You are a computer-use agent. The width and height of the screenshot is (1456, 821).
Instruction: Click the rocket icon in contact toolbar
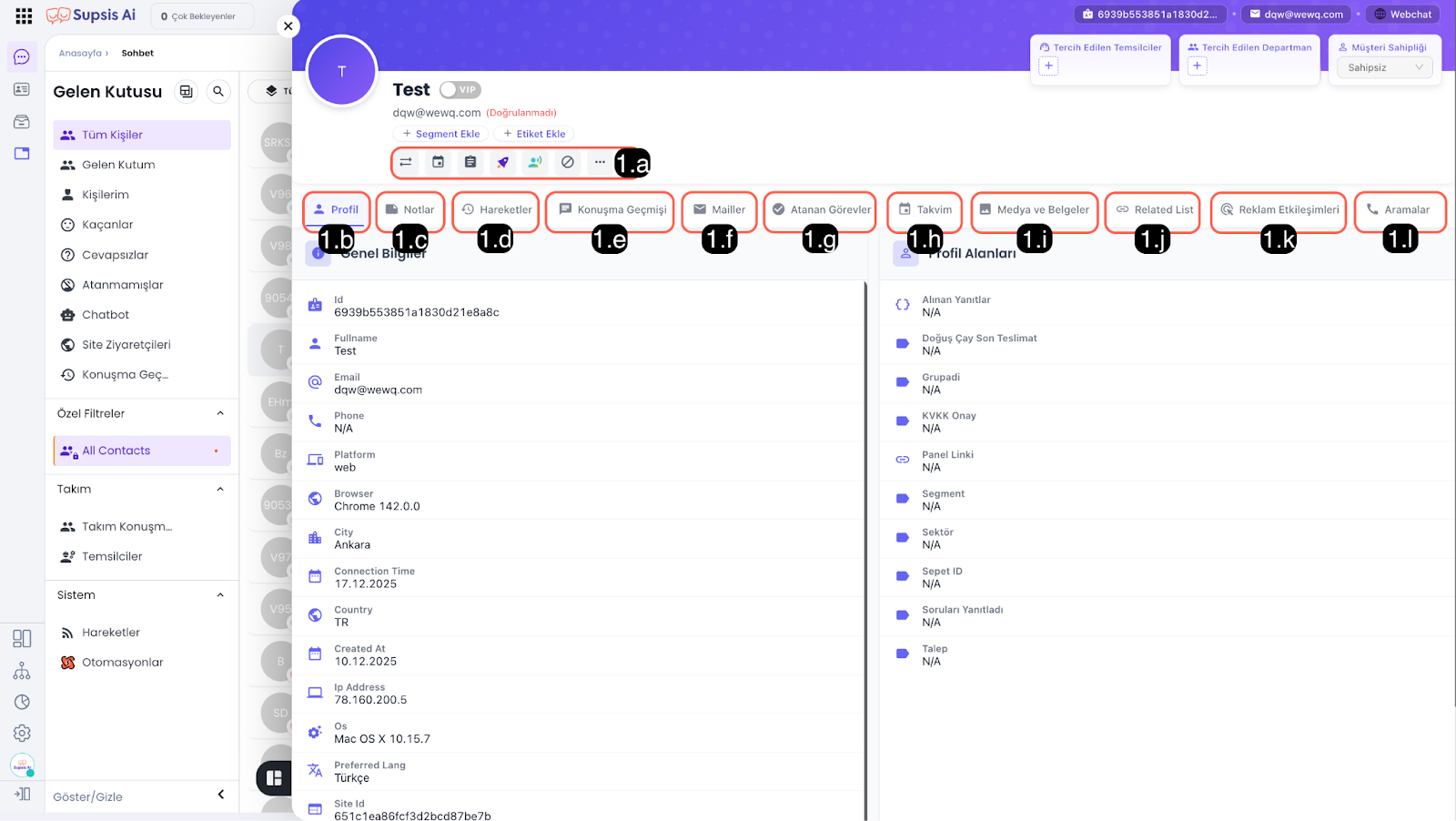point(502,162)
